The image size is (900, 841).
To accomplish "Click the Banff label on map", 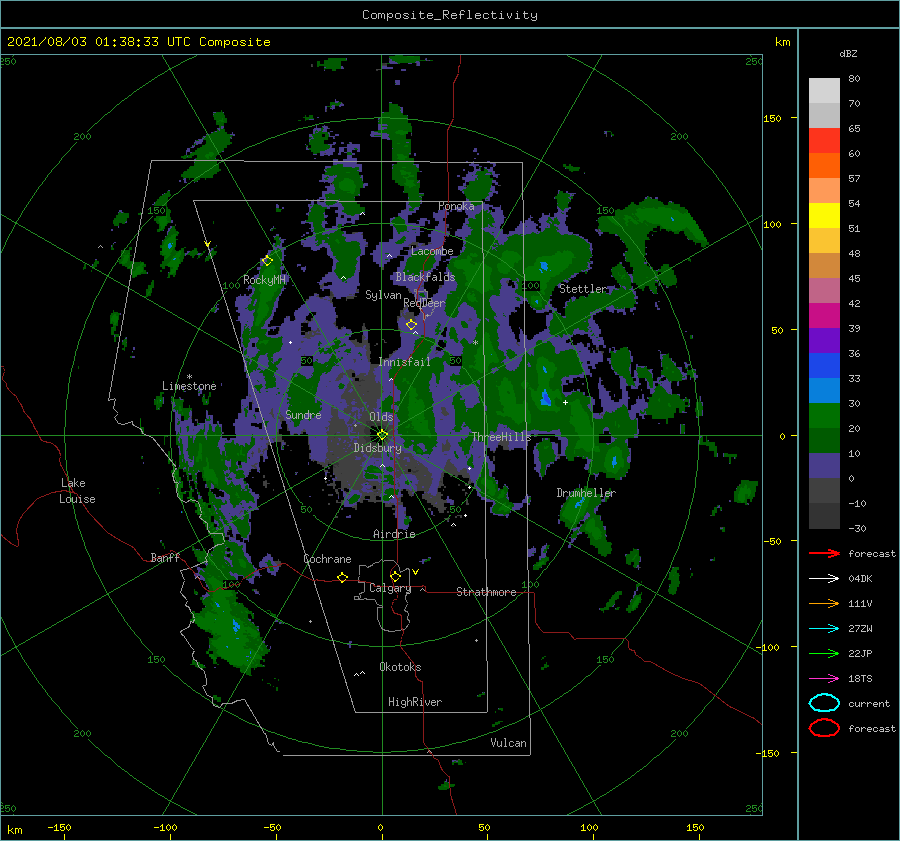I will (x=165, y=557).
